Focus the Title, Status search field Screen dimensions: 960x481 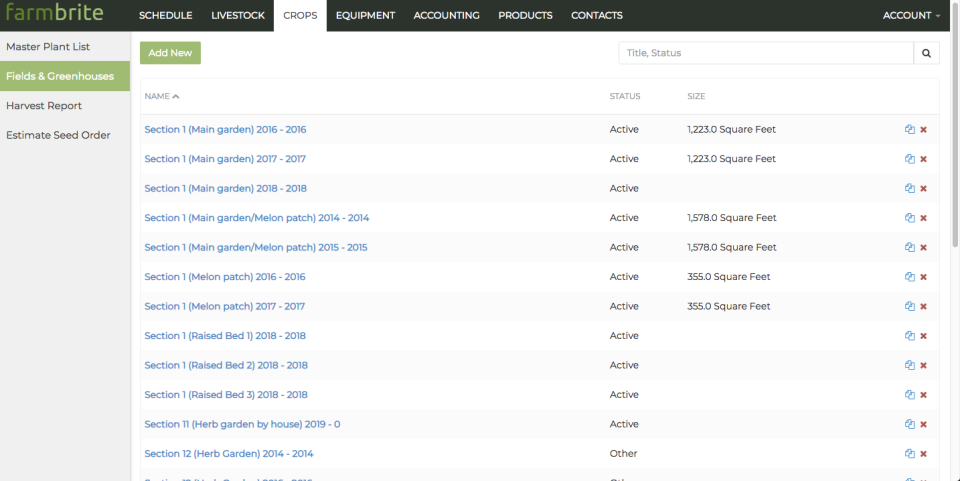766,53
